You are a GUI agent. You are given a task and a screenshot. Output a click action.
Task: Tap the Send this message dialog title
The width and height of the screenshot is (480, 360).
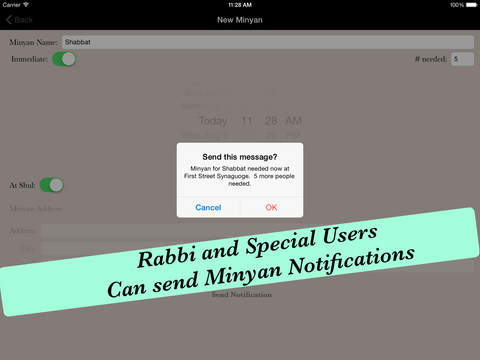click(x=240, y=157)
